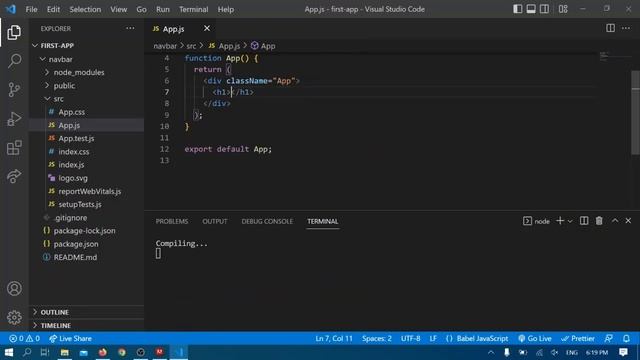Switch to the DEBUG CONSOLE tab
The image size is (640, 360).
point(267,221)
